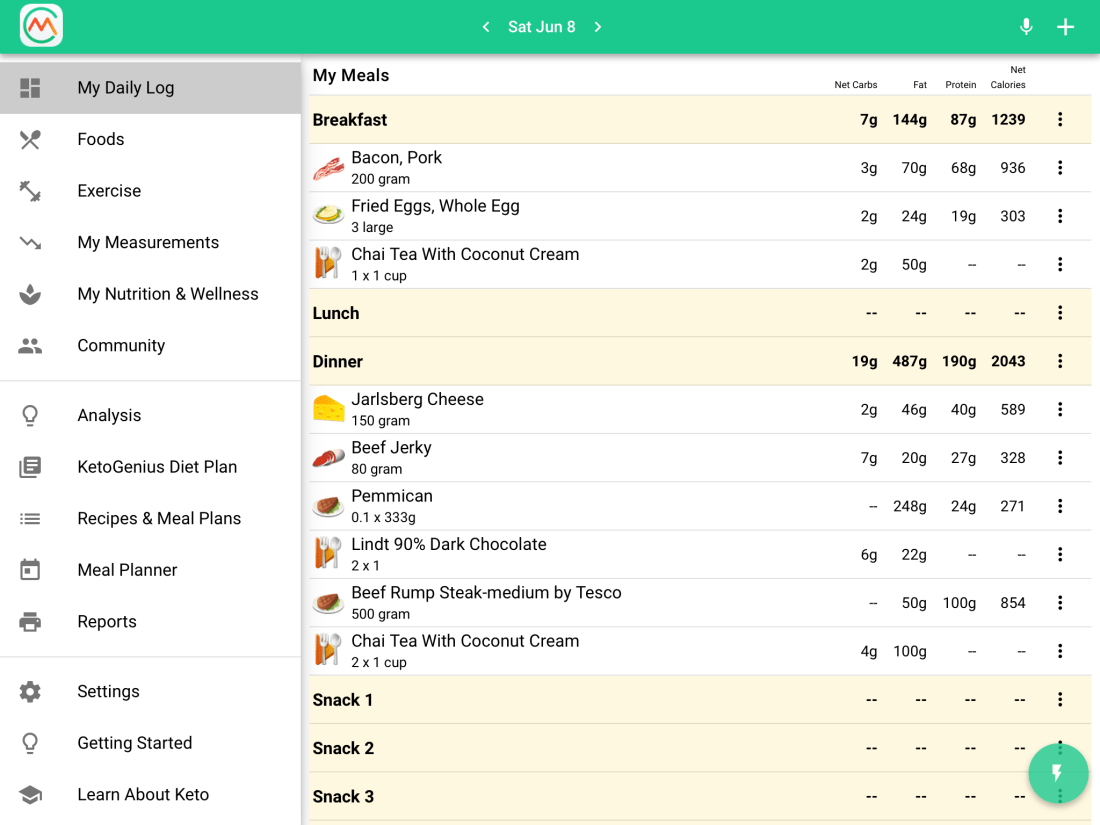Viewport: 1100px width, 825px height.
Task: Go to previous day using left chevron
Action: coord(486,27)
